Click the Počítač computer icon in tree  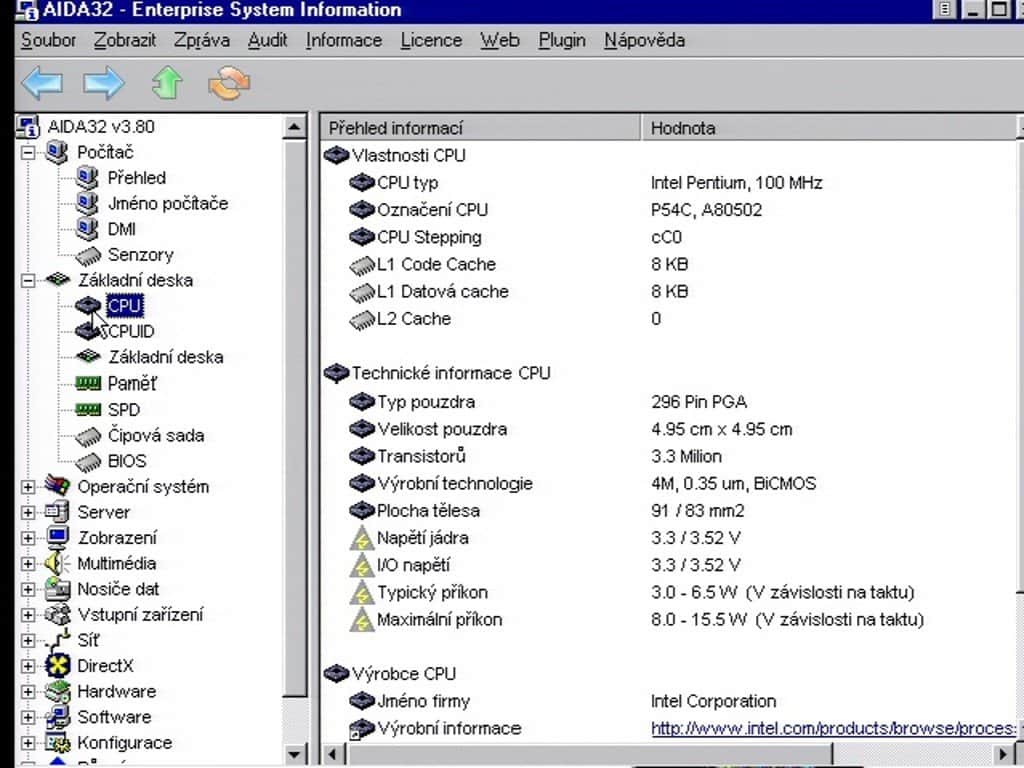(57, 152)
